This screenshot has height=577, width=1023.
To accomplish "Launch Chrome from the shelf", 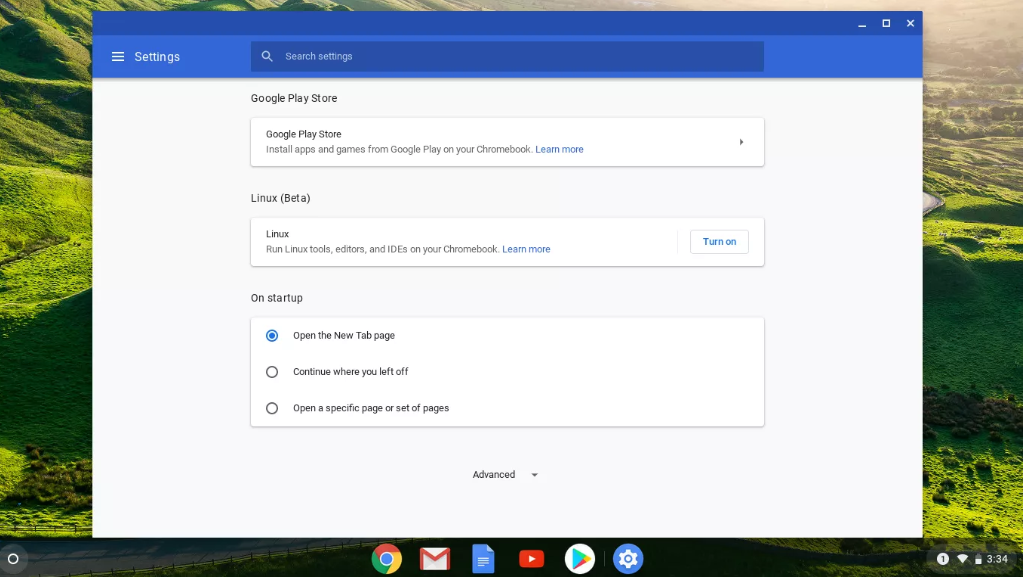I will tap(386, 559).
